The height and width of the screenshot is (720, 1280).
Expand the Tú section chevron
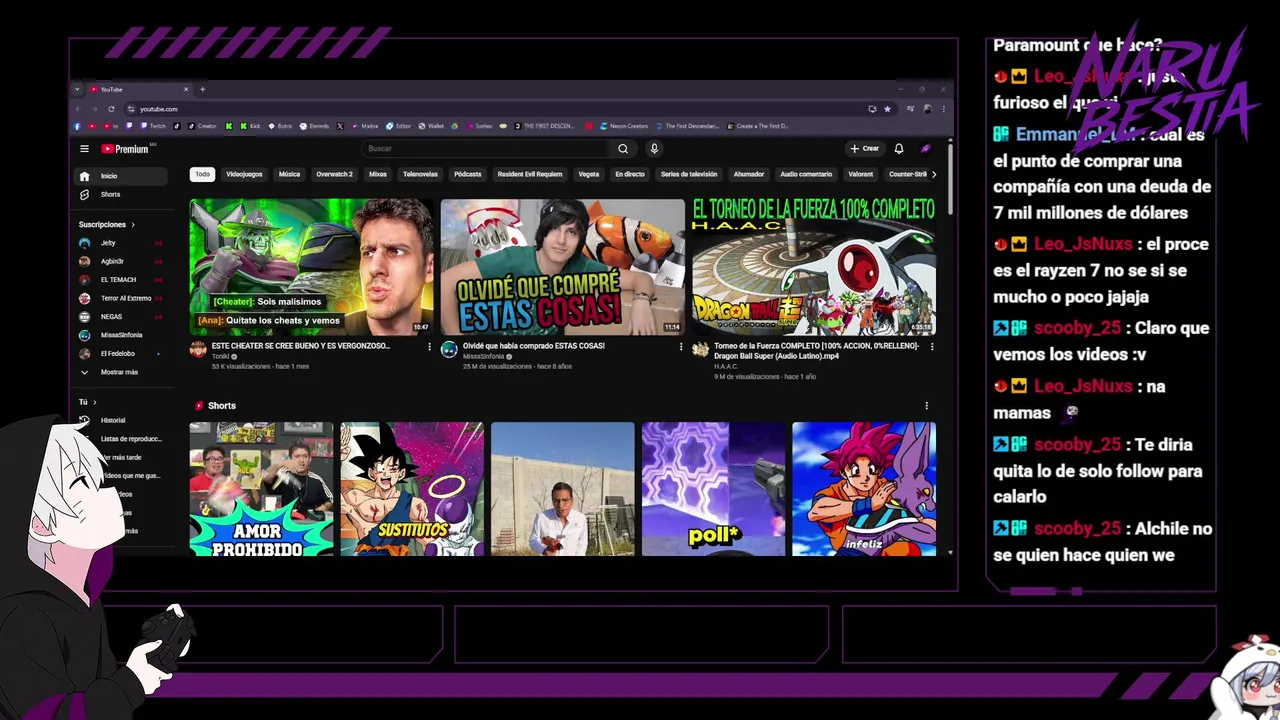94,402
